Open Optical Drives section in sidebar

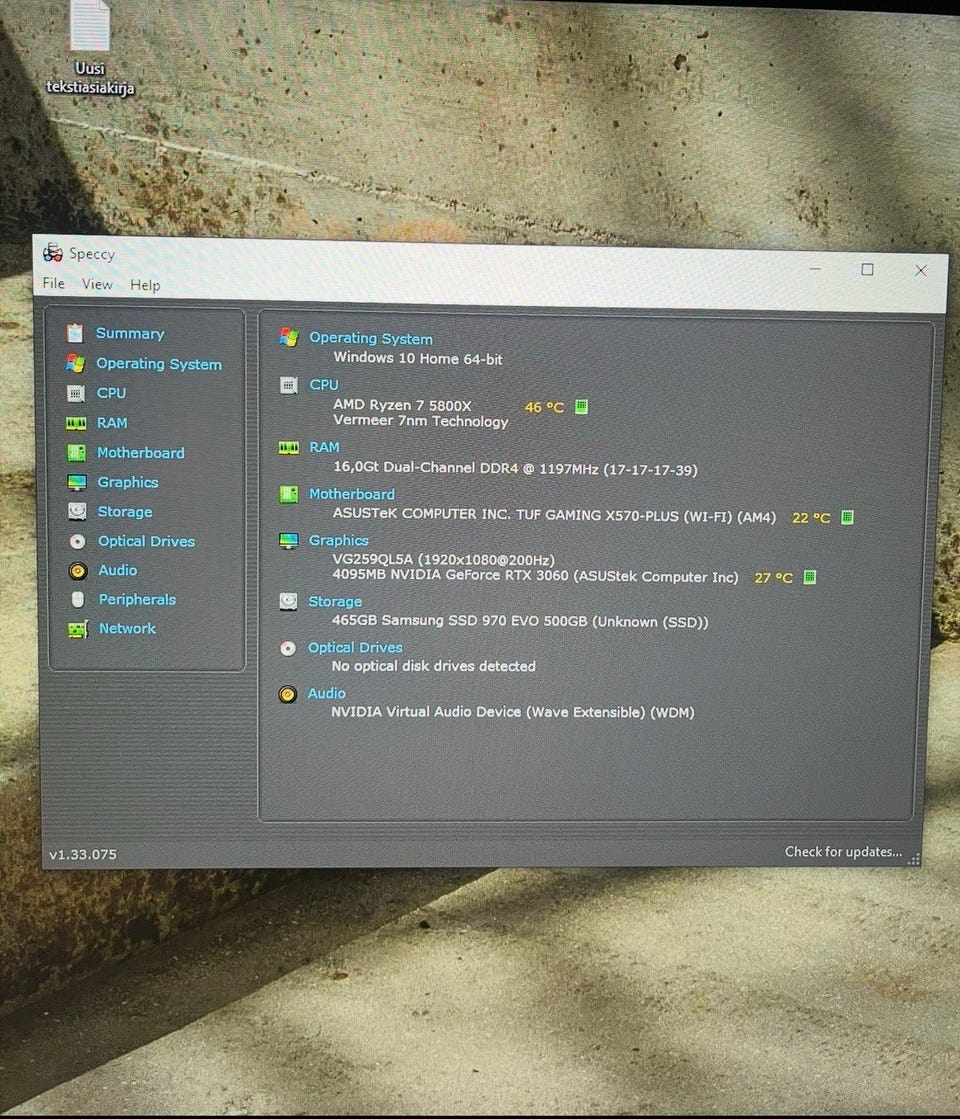(x=146, y=542)
